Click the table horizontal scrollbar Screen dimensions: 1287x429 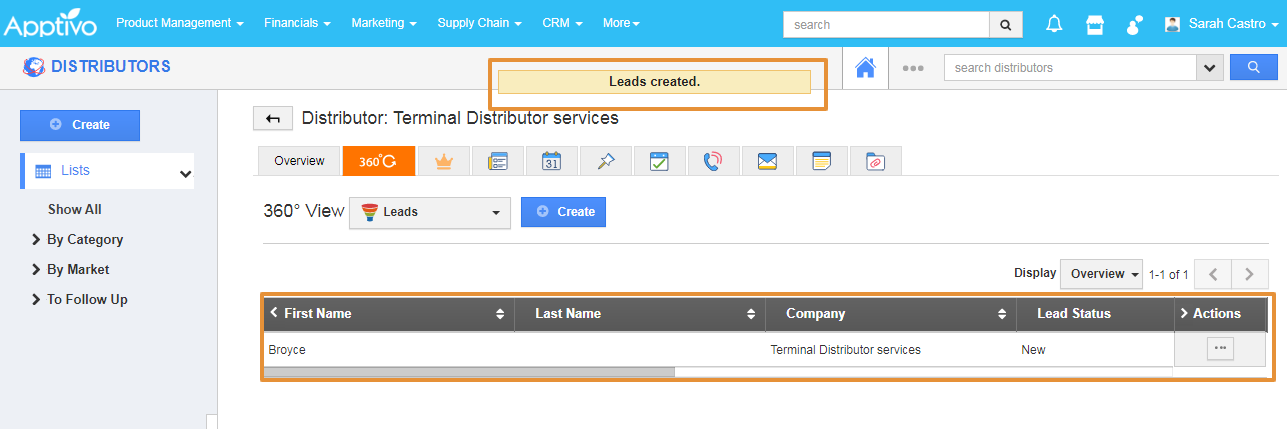click(469, 371)
